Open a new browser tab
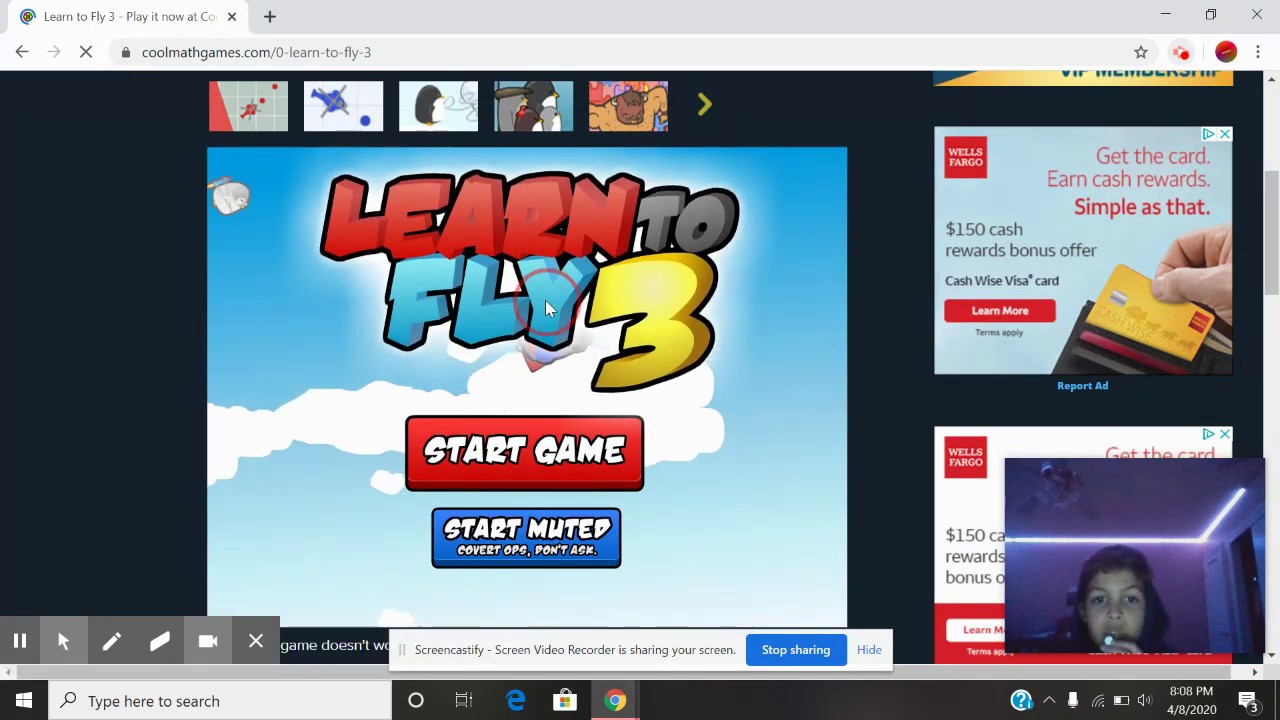 click(270, 17)
